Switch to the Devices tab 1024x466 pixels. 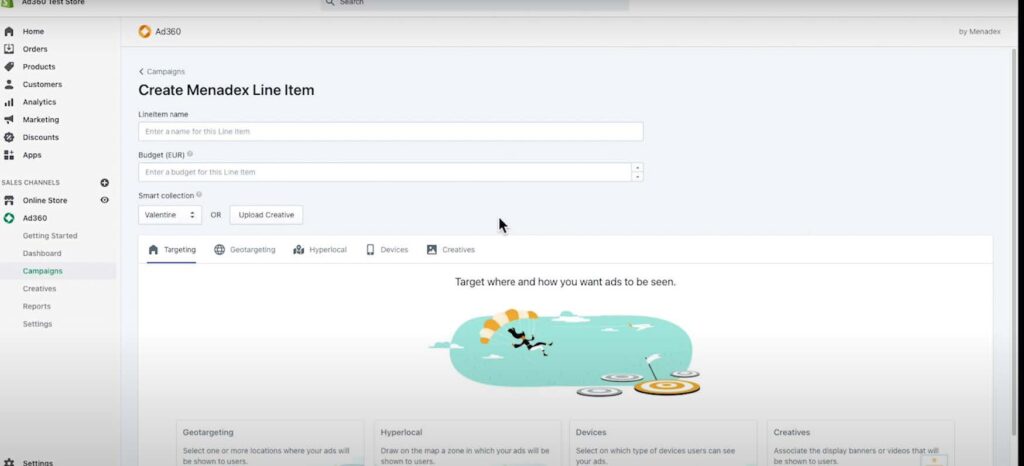coord(387,250)
